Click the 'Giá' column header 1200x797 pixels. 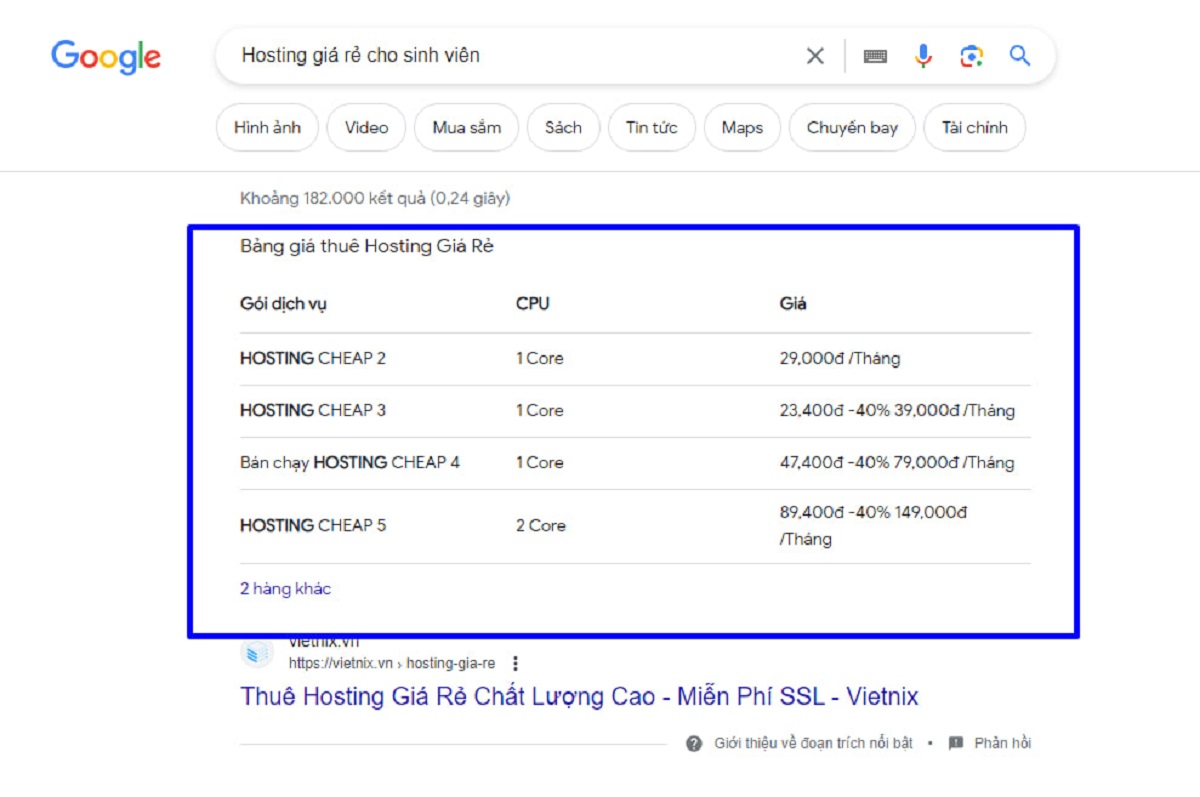coord(793,304)
